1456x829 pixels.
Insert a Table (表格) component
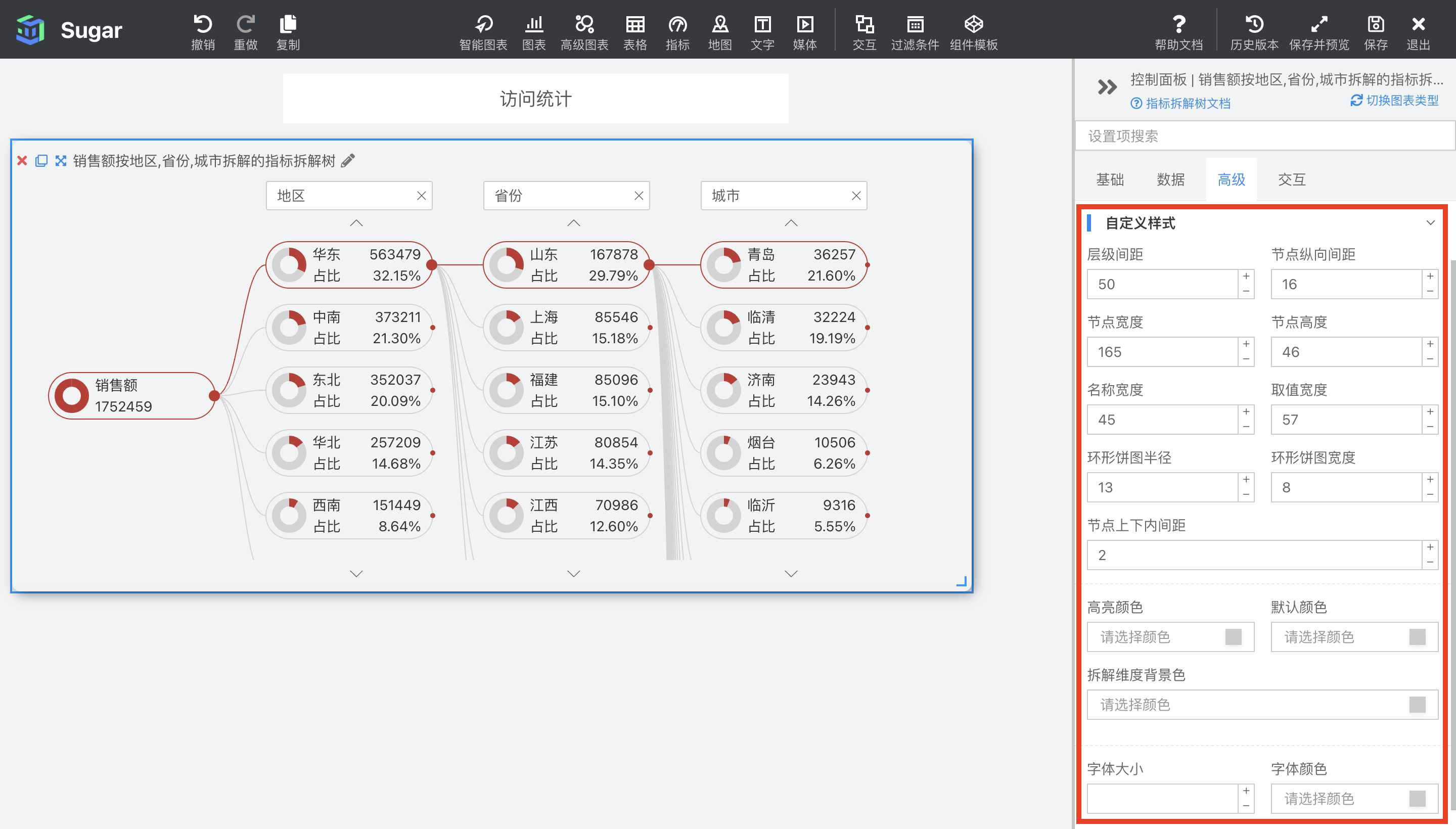635,31
